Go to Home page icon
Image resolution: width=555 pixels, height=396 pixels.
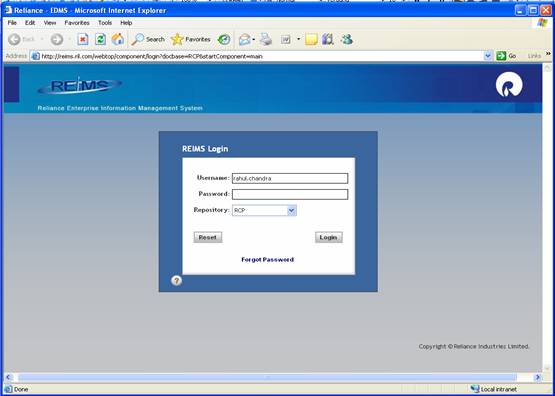118,39
